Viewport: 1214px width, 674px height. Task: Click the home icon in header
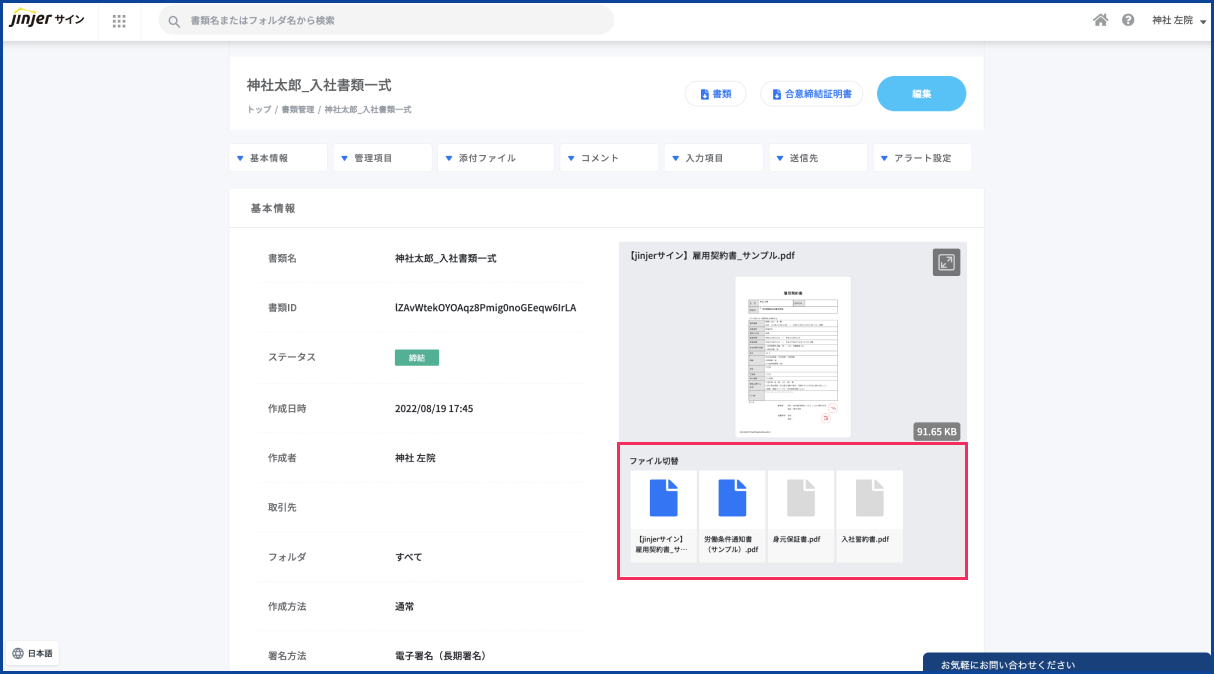point(1100,20)
